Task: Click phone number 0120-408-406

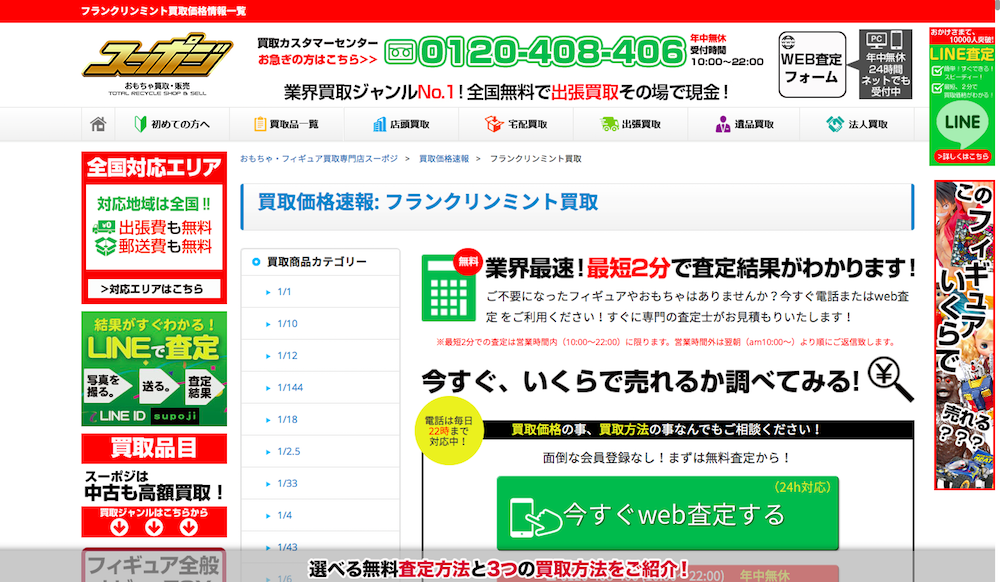Action: pyautogui.click(x=552, y=52)
